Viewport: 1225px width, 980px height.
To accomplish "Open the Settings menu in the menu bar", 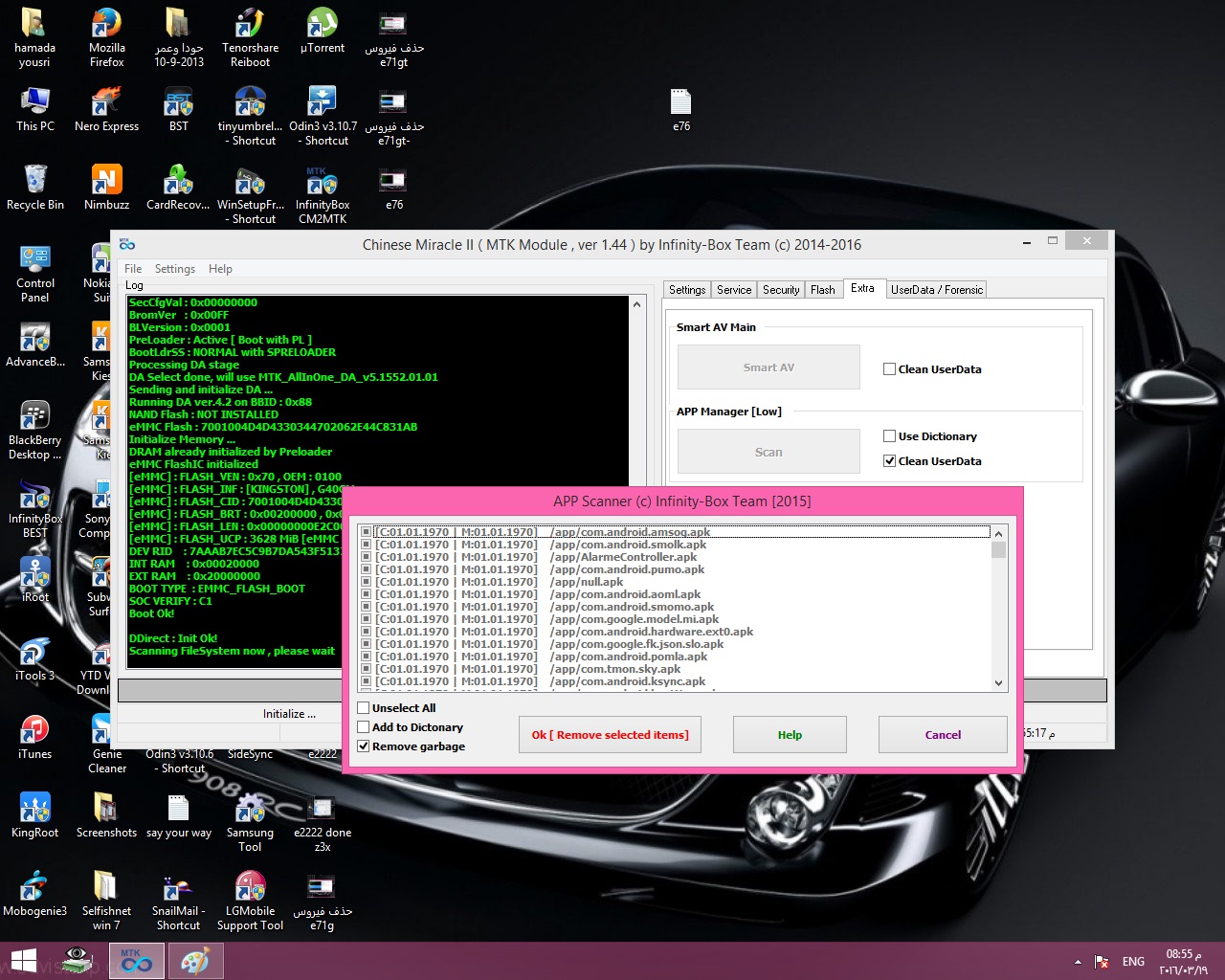I will (x=175, y=269).
